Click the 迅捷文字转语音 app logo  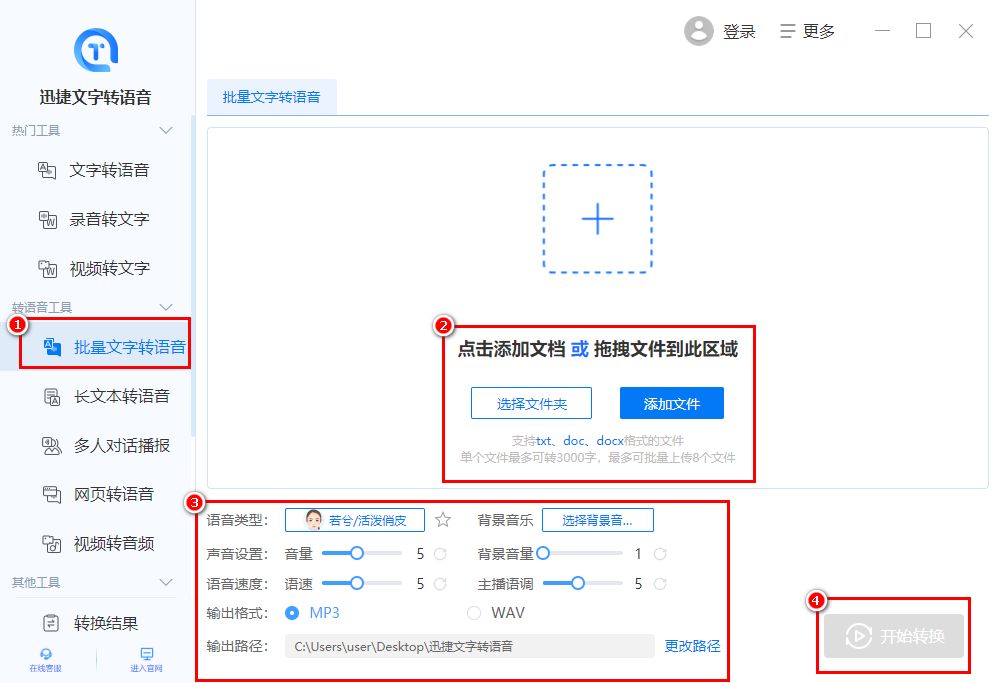click(96, 50)
